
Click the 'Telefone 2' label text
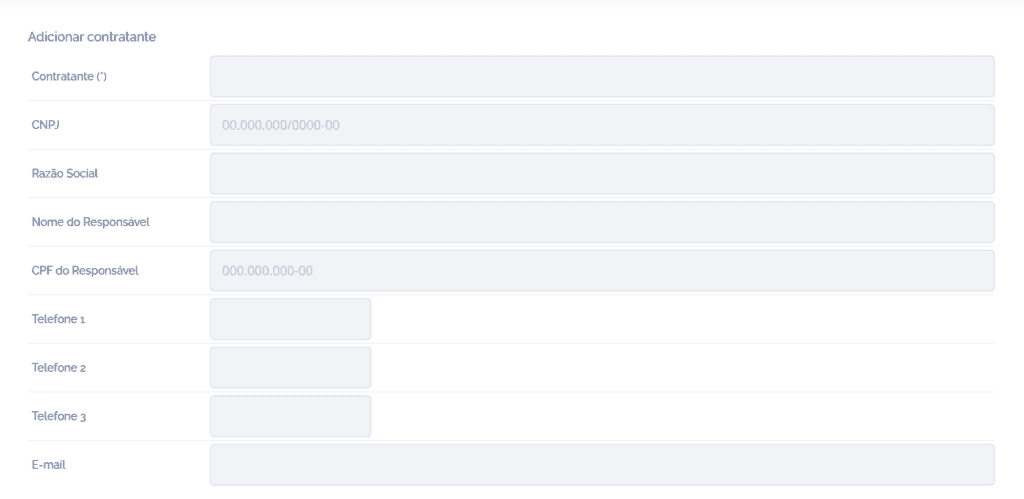[59, 368]
